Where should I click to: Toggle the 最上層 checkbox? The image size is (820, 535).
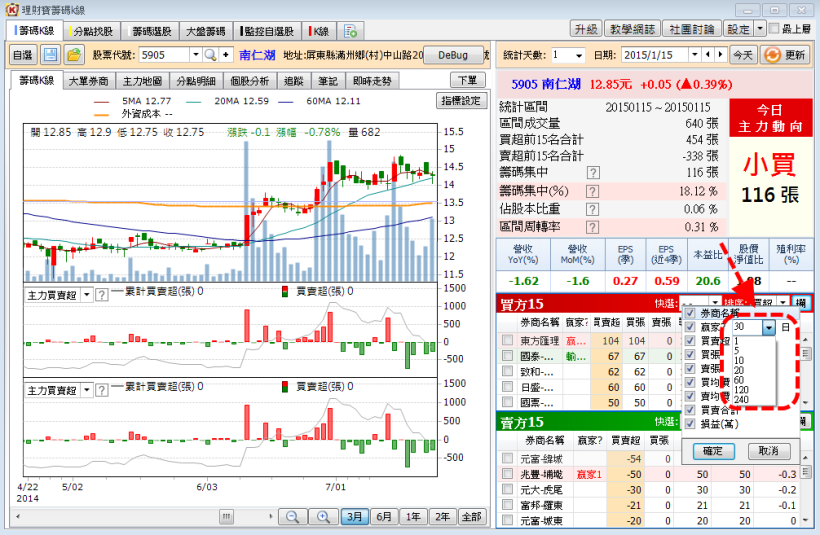775,30
